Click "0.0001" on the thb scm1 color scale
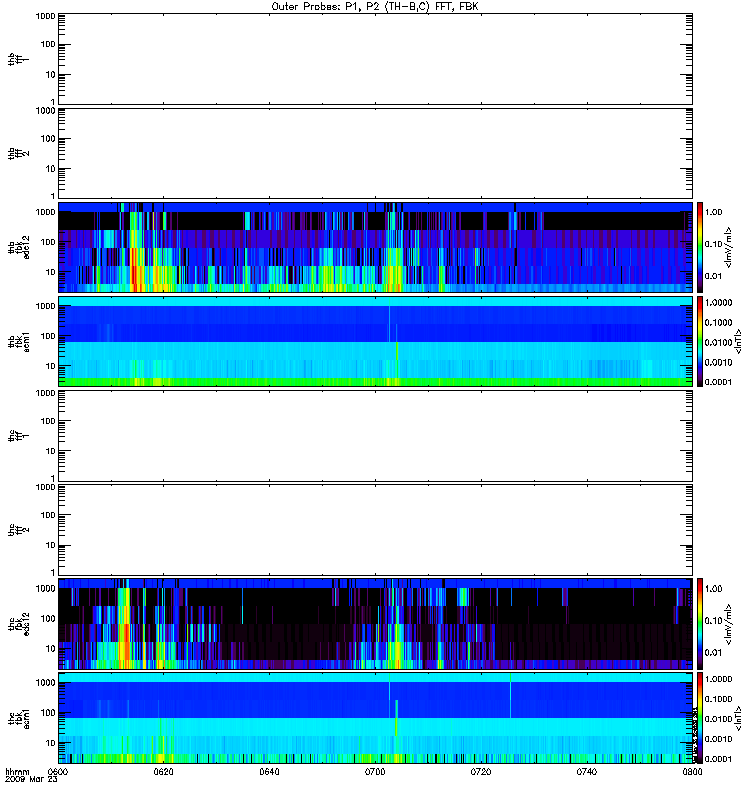 click(718, 382)
